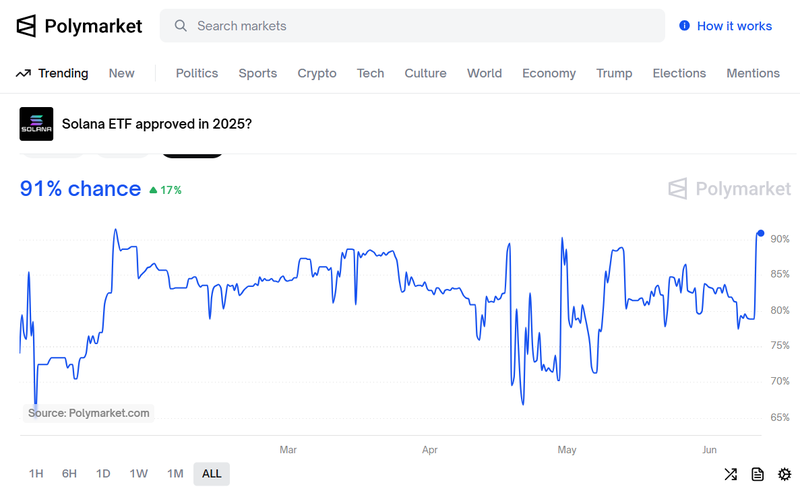Switch to the New tab
The height and width of the screenshot is (497, 800).
tap(121, 73)
